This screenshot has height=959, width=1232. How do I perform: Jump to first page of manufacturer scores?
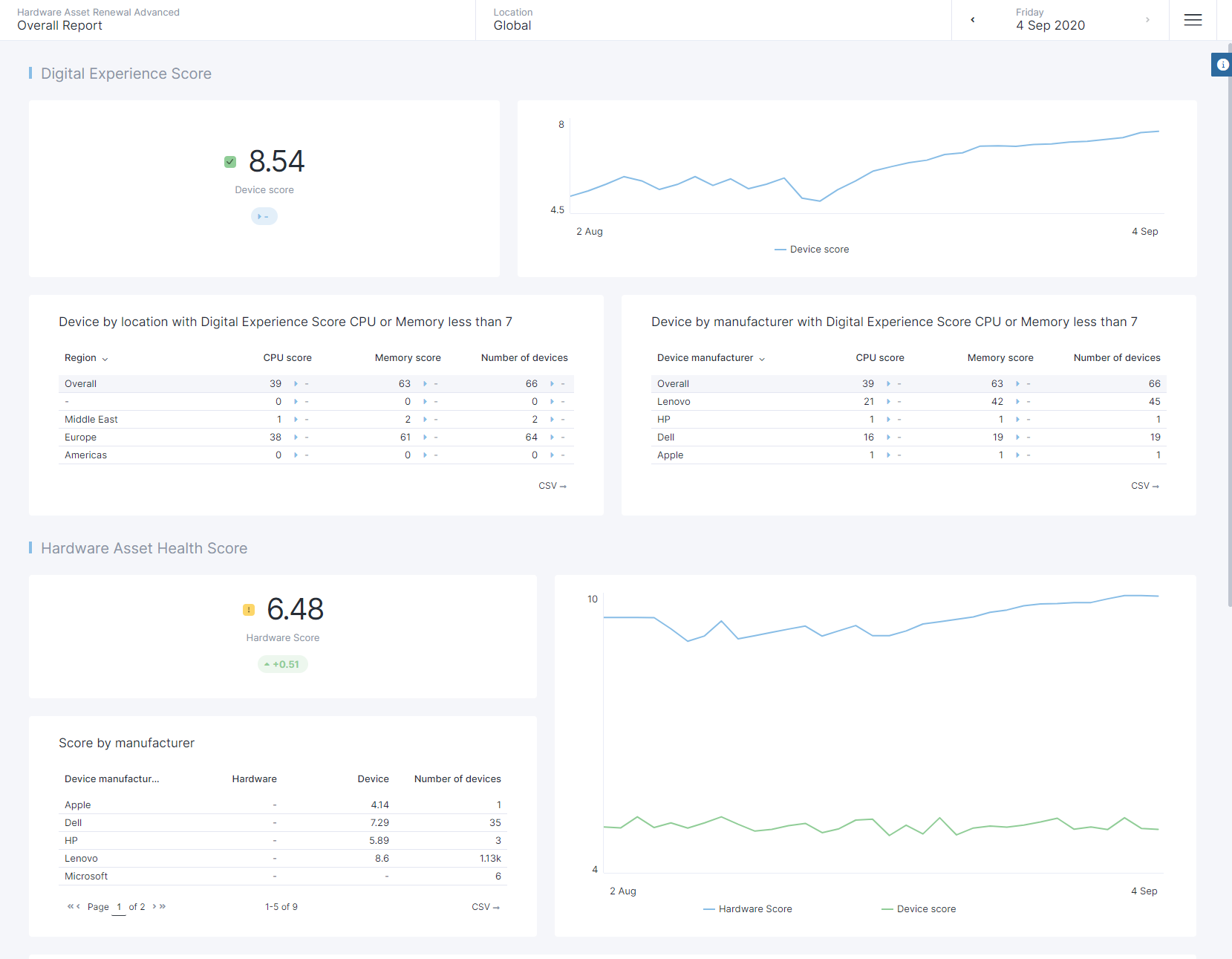tap(70, 906)
